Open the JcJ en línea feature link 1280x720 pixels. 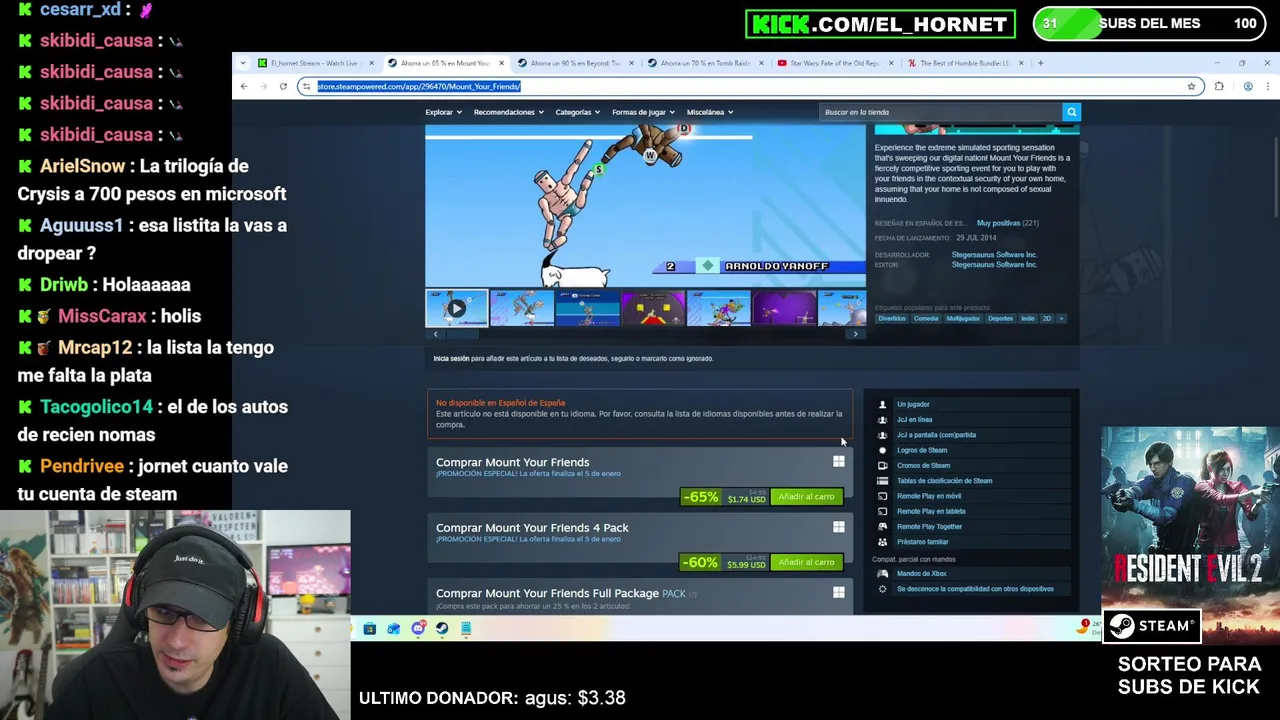tap(914, 419)
